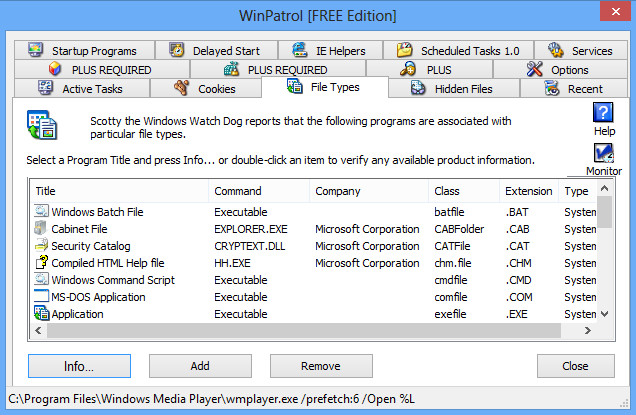Click the Info... button
636x415 pixels.
80,366
